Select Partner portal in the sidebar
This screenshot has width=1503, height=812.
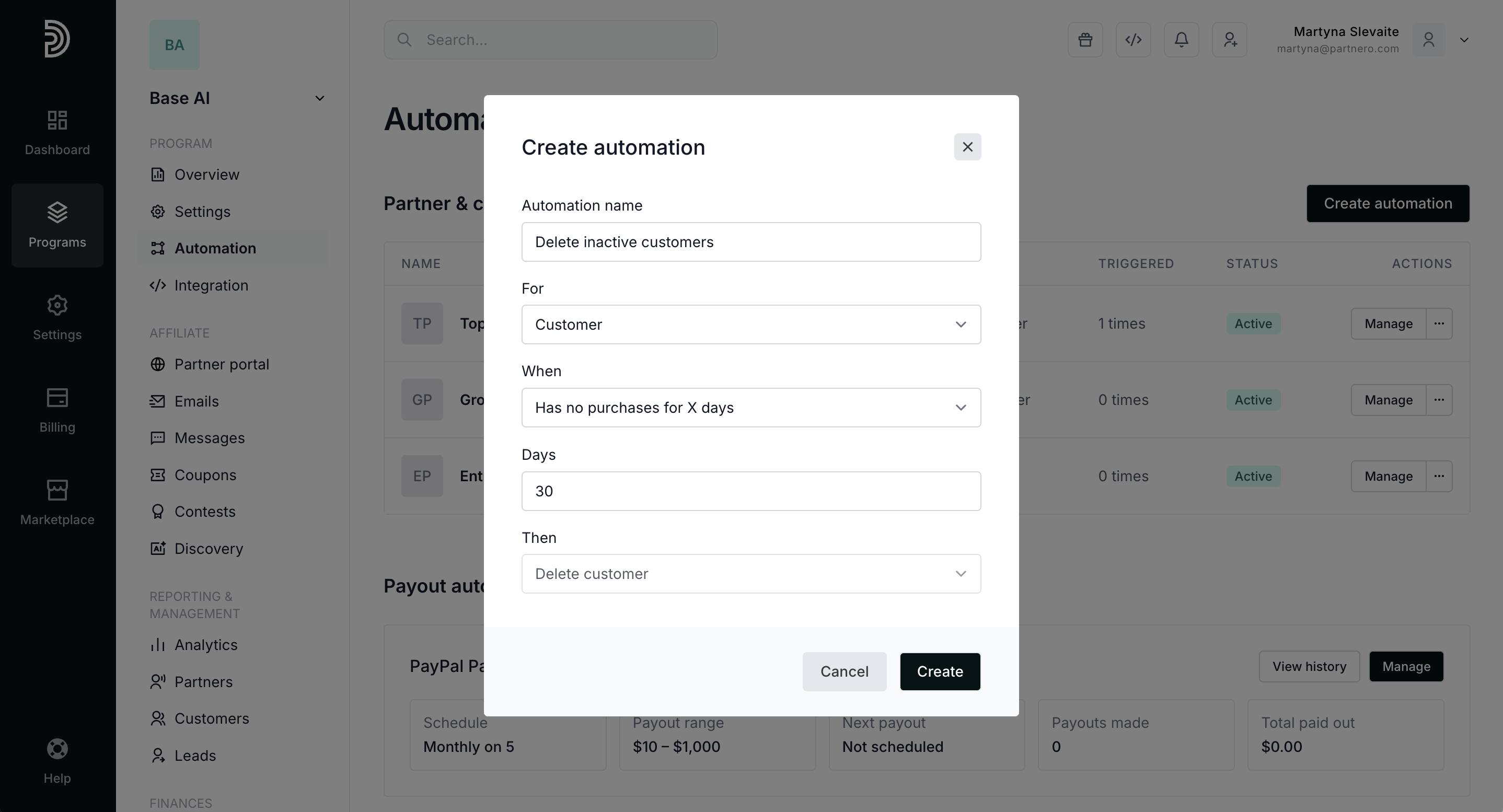coord(222,365)
